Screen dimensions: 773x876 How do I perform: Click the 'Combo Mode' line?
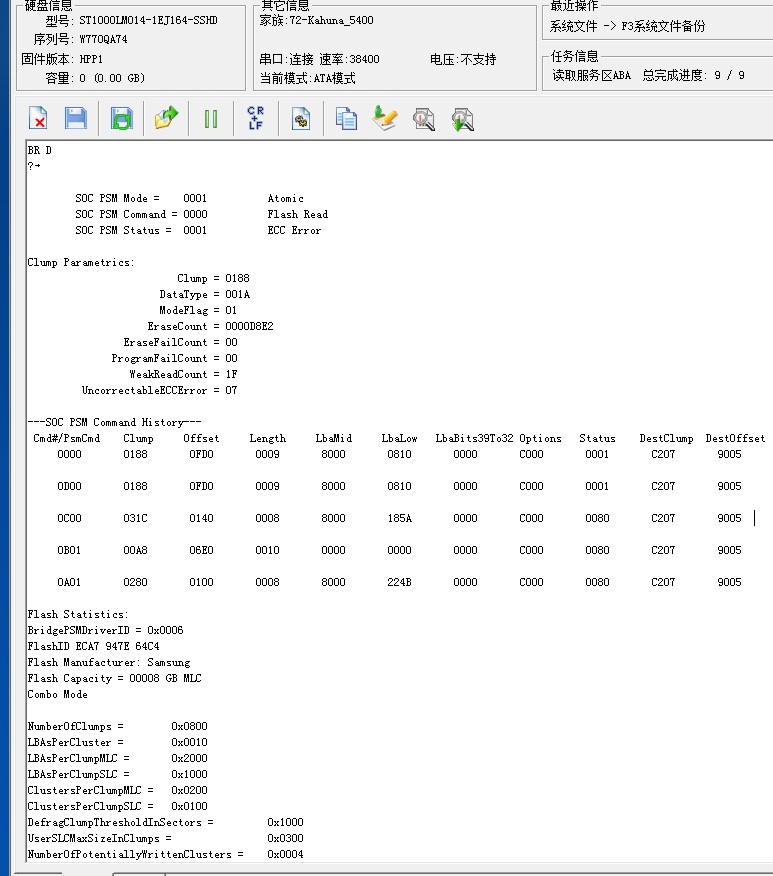coord(58,694)
